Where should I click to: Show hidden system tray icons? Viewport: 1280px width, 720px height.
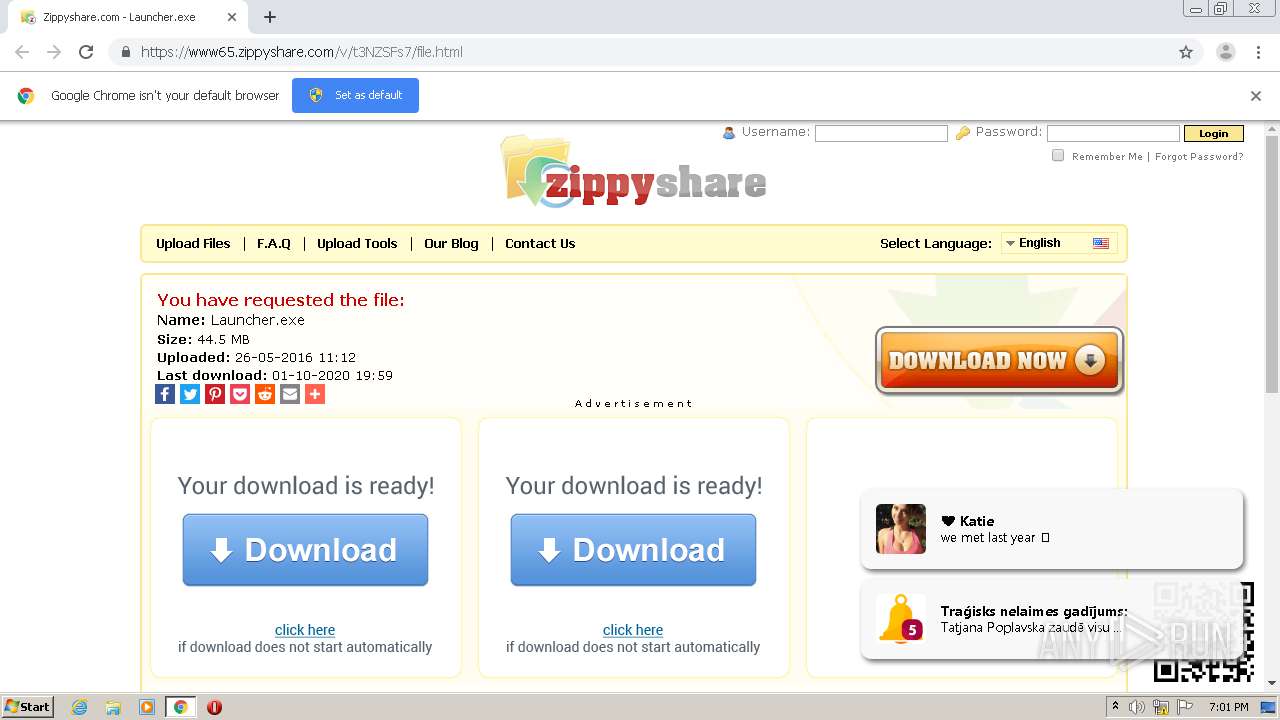1115,707
